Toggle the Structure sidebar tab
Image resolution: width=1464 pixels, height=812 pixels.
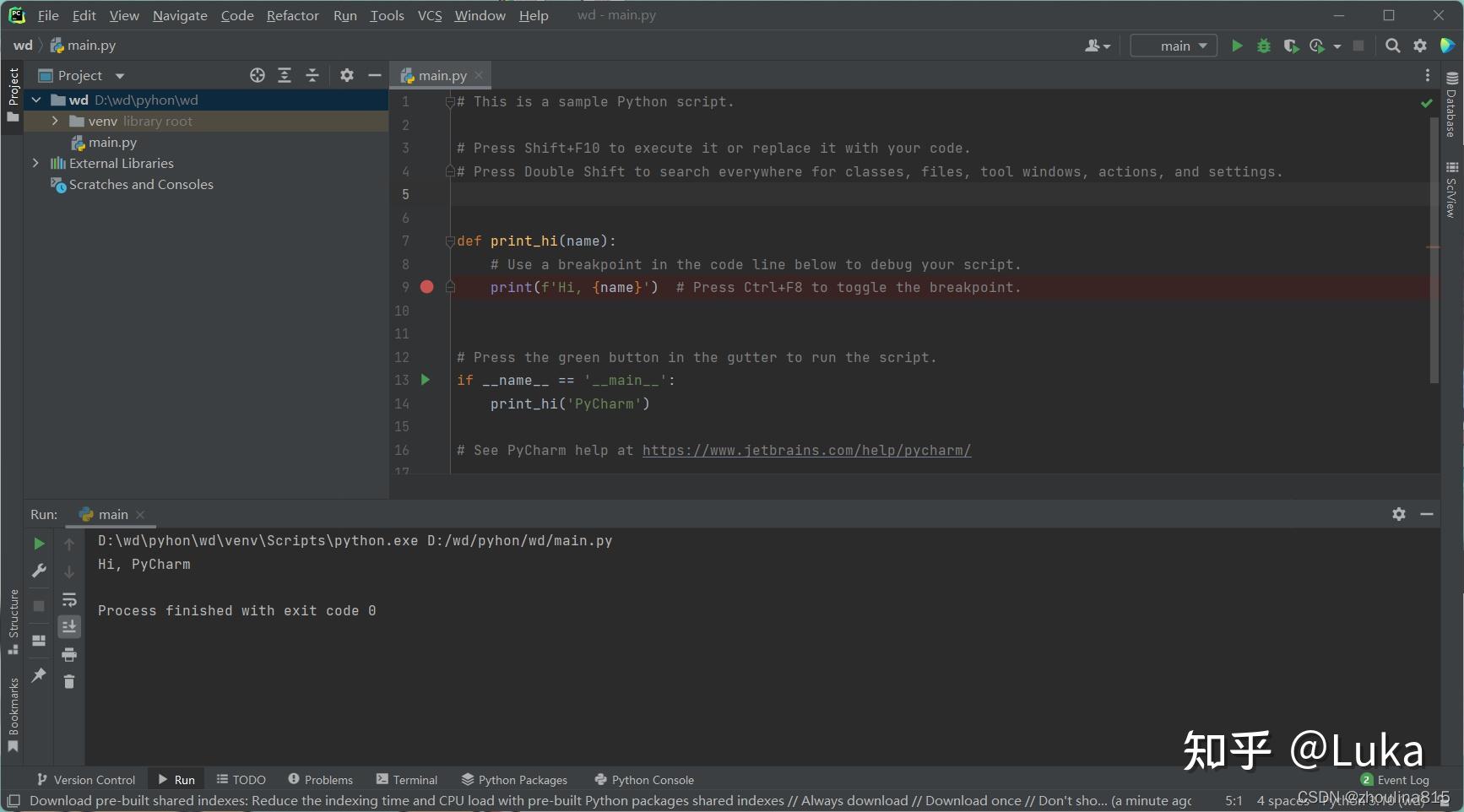click(x=13, y=622)
